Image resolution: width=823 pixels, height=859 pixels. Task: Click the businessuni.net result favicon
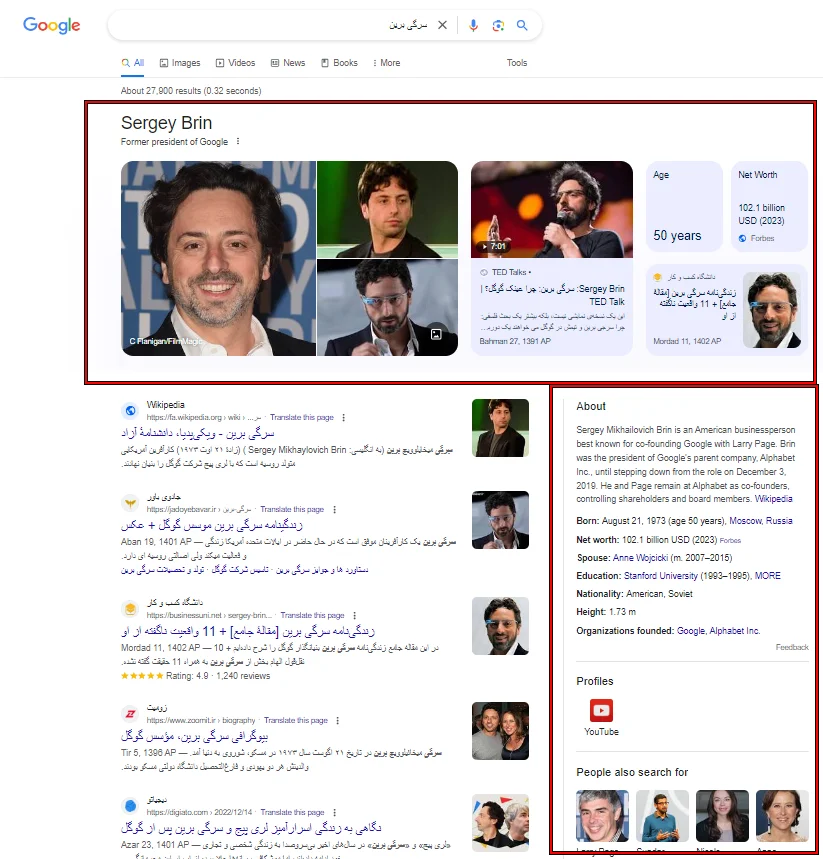130,609
